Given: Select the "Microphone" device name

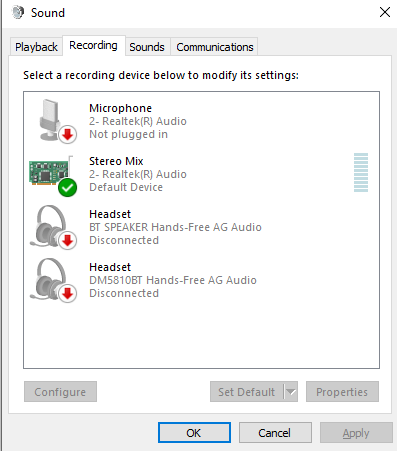Looking at the screenshot, I should coord(120,108).
